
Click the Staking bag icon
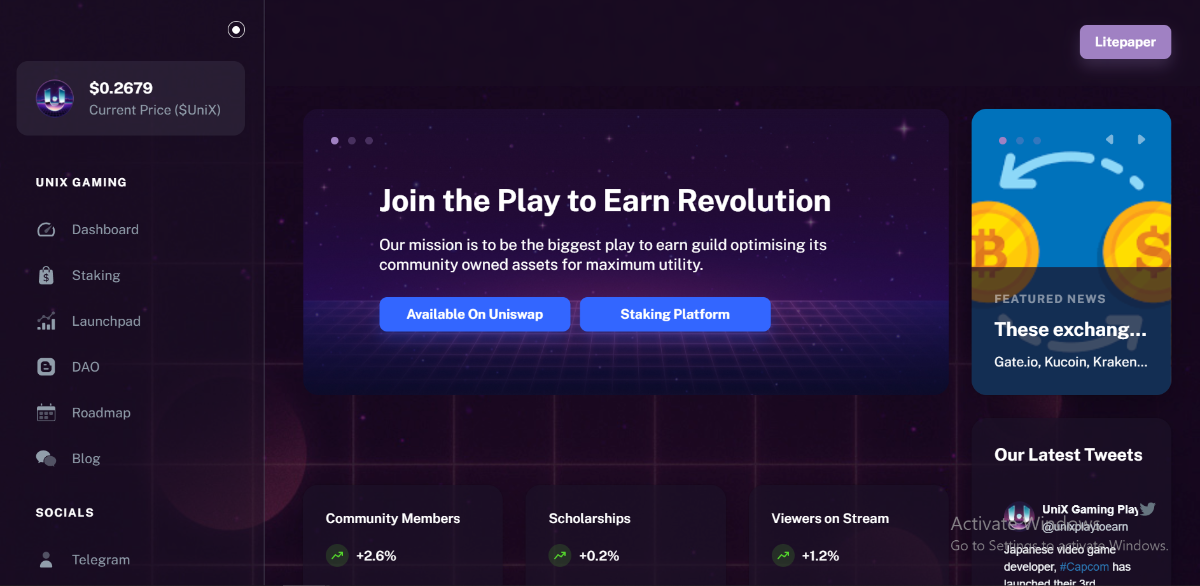tap(46, 276)
